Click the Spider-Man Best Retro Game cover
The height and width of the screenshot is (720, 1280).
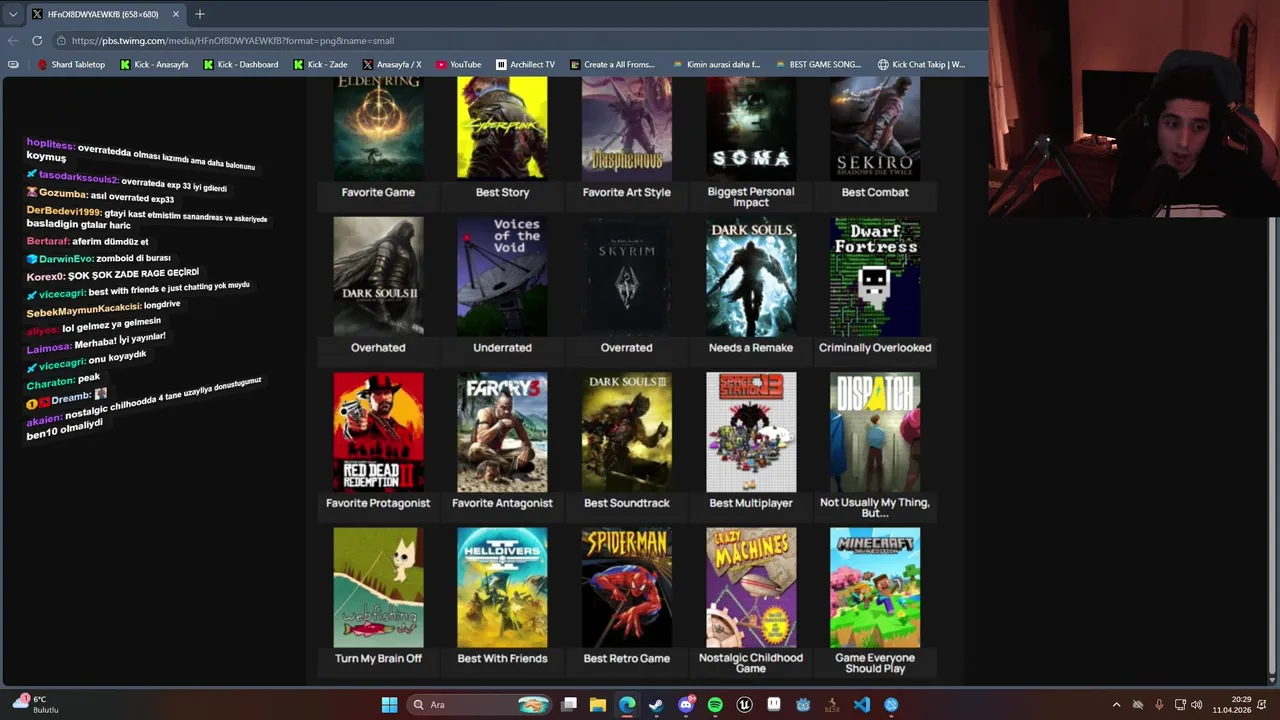pyautogui.click(x=627, y=587)
